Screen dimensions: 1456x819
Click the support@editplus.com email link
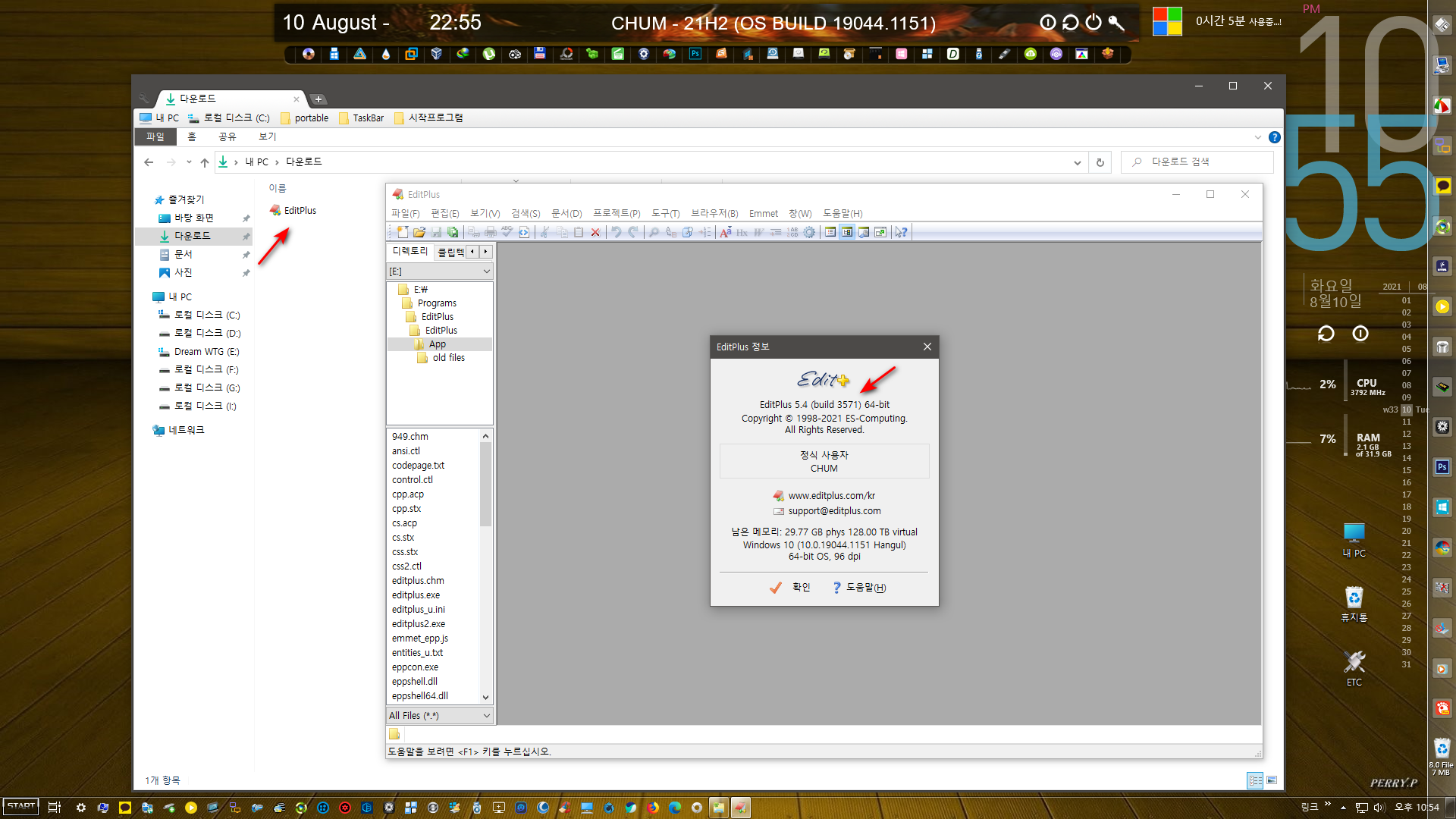[x=834, y=511]
